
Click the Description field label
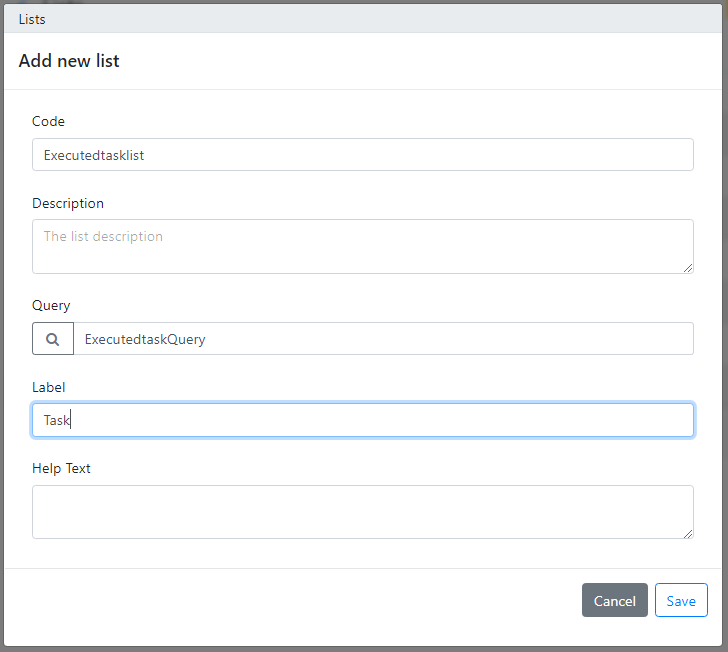click(68, 203)
